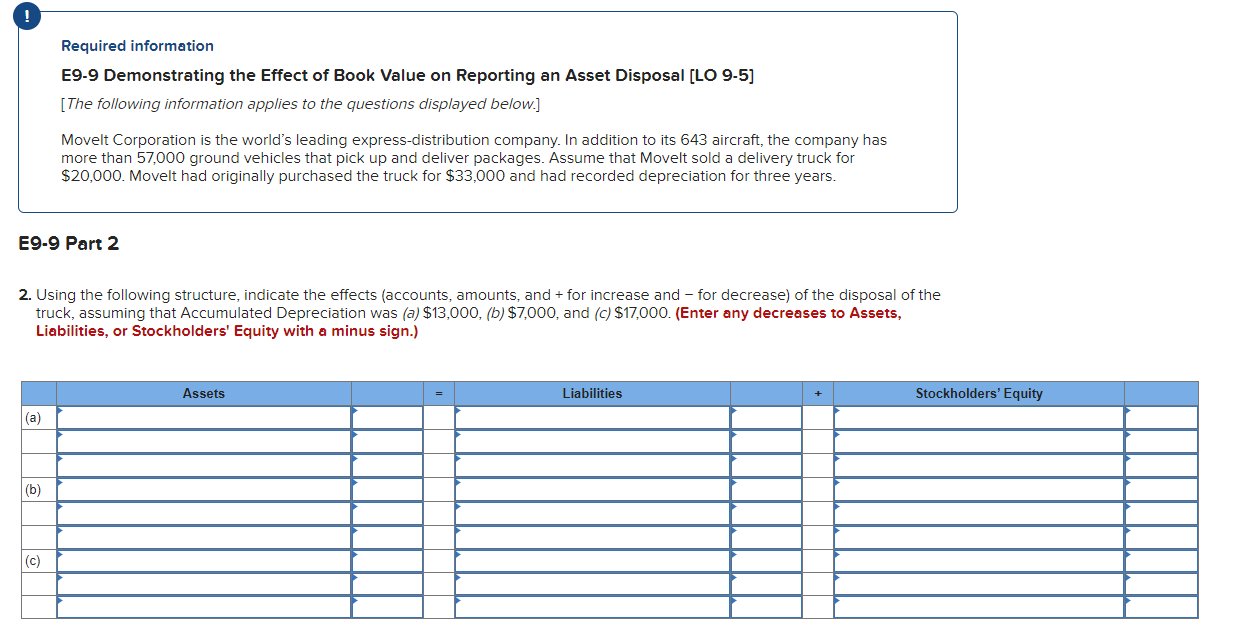
Task: Click the plus sign column header
Action: 817,393
